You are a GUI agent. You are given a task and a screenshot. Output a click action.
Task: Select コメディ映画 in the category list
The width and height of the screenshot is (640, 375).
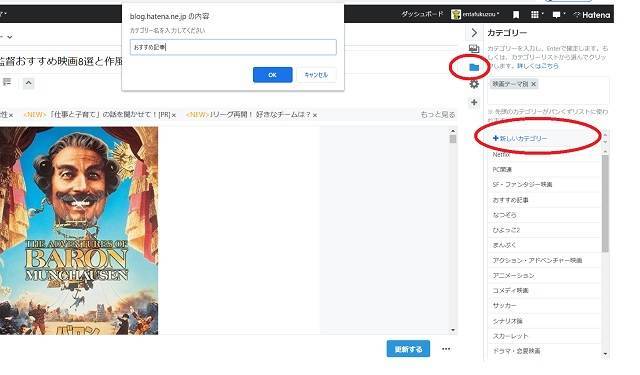[x=545, y=291]
